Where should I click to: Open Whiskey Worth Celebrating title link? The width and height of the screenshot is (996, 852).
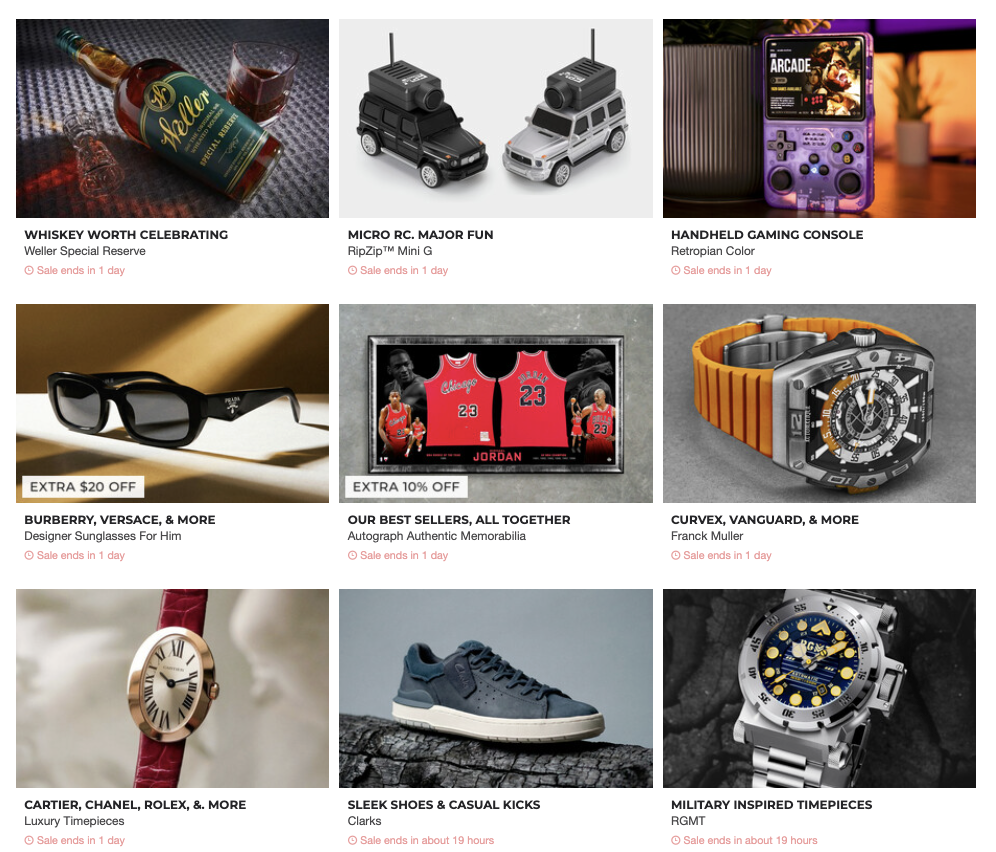coord(126,234)
